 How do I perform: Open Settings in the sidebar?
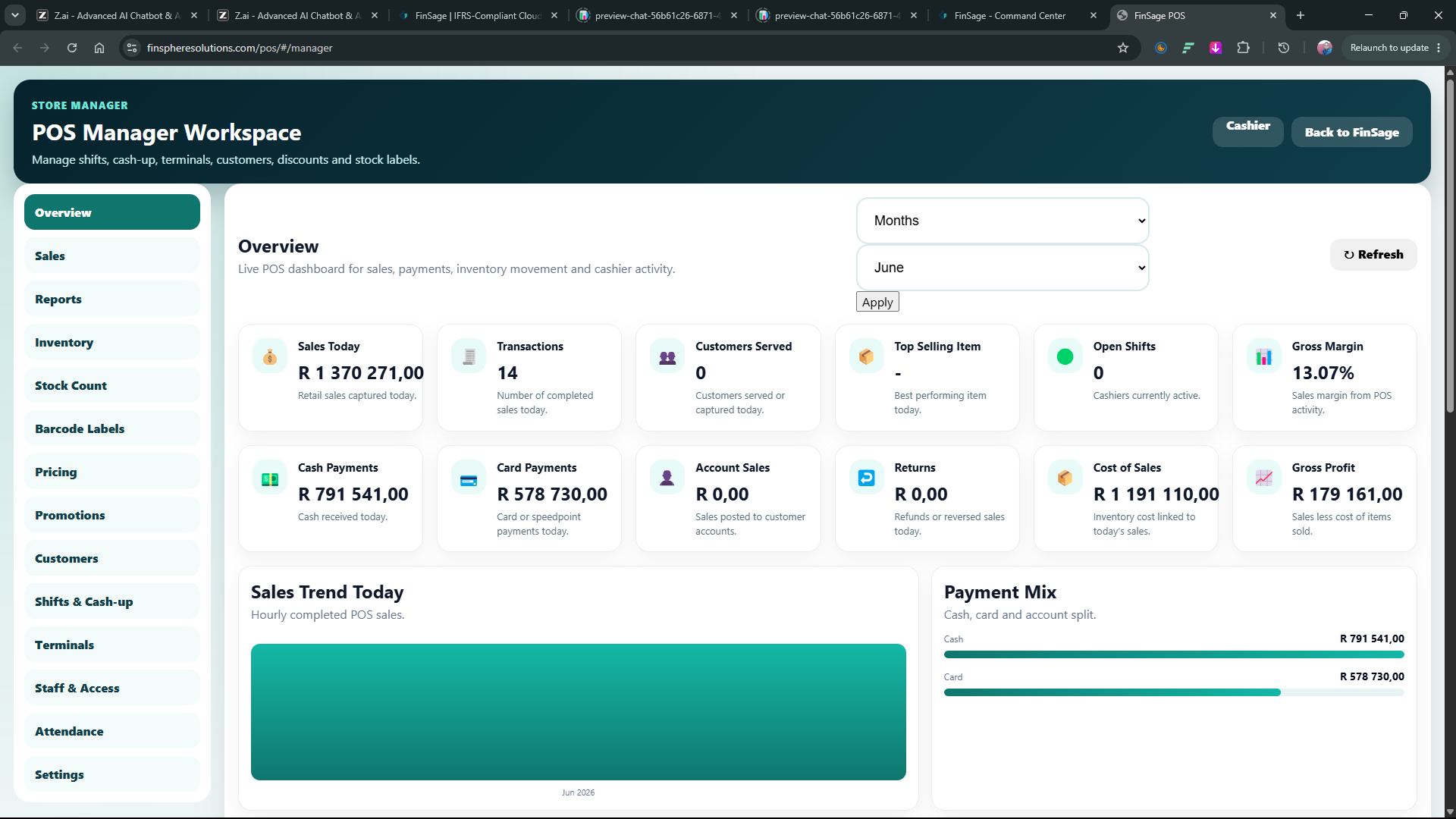pos(112,774)
